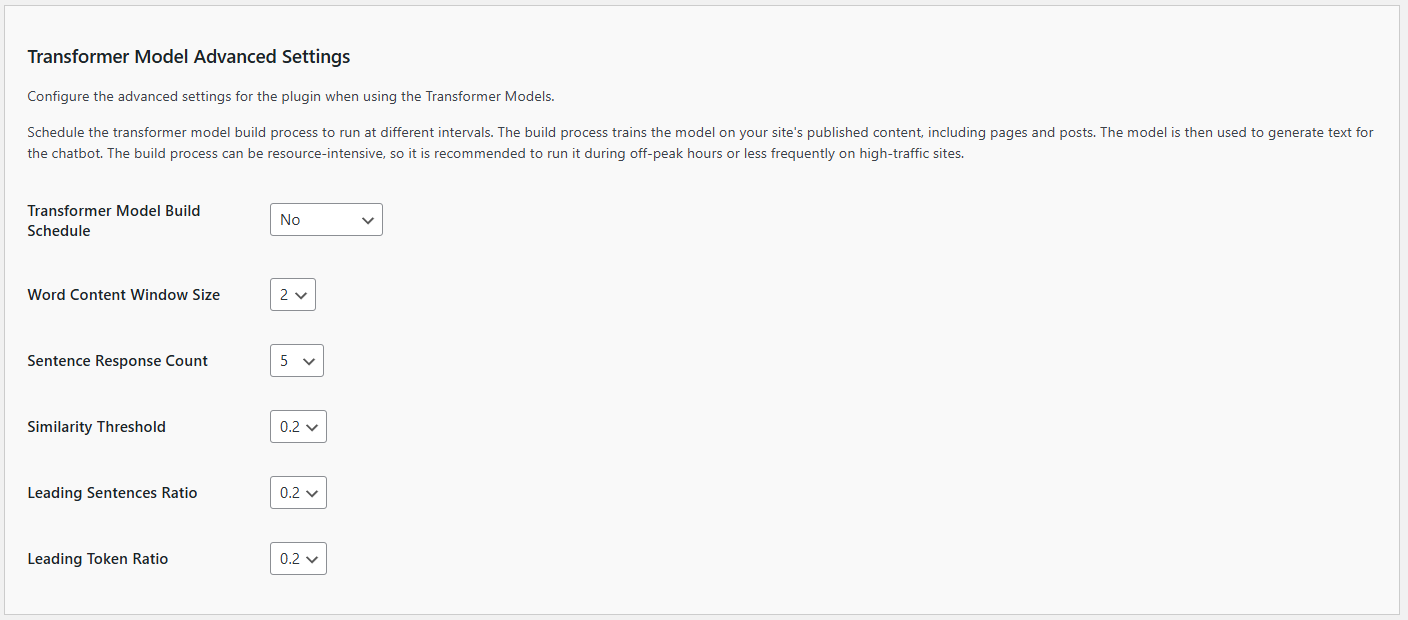Change the Similarity Threshold value dropdown
The width and height of the screenshot is (1408, 620).
(x=298, y=427)
